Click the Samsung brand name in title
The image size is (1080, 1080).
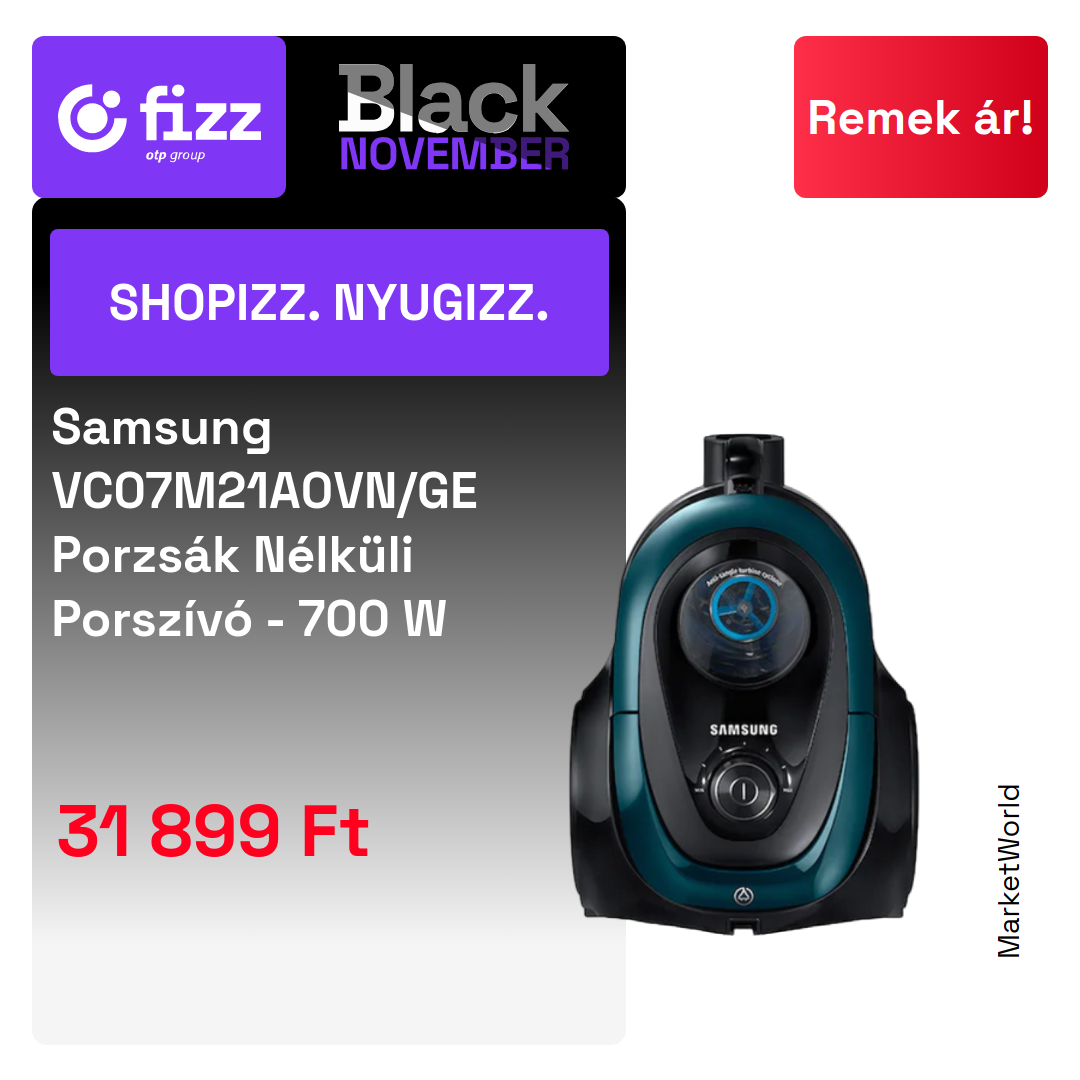click(162, 428)
